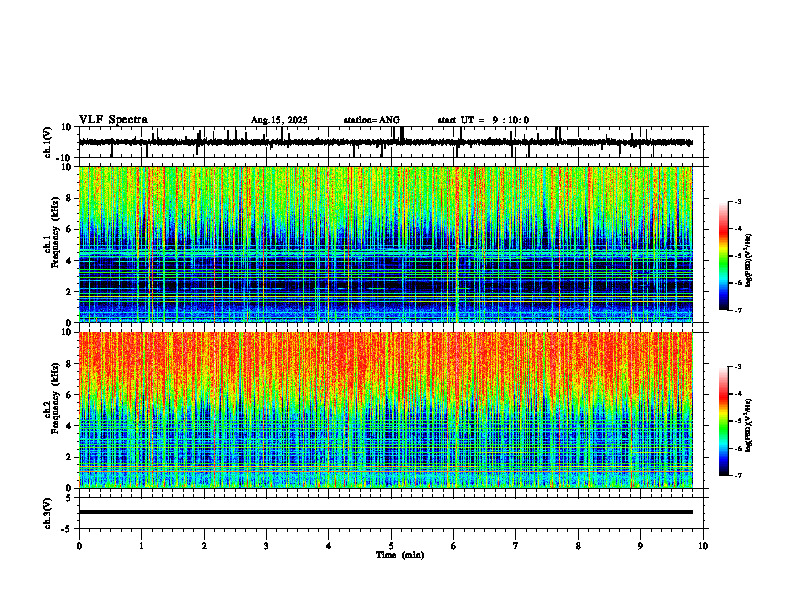
Task: Click the time axis tick label "8"
Action: 578,546
